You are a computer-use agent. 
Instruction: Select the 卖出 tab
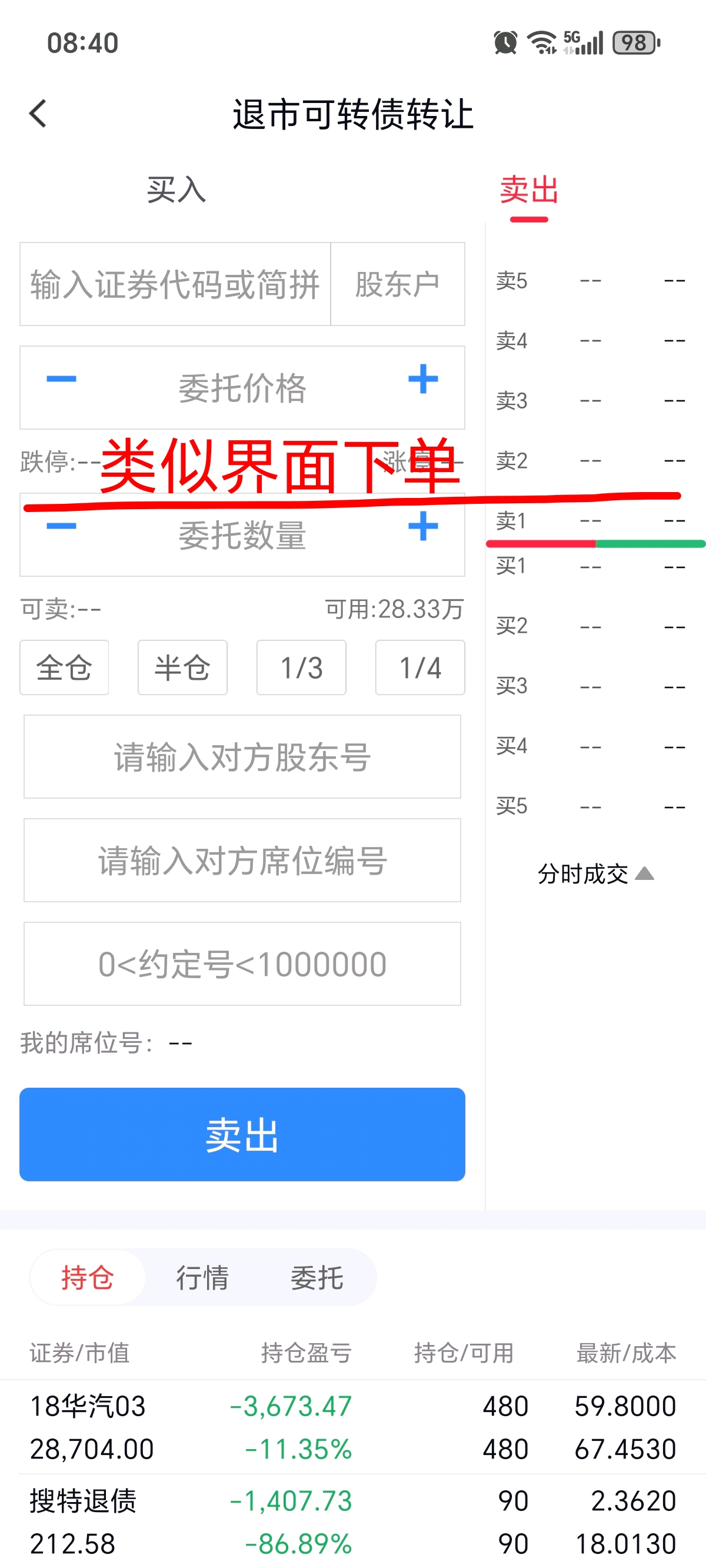tap(529, 190)
